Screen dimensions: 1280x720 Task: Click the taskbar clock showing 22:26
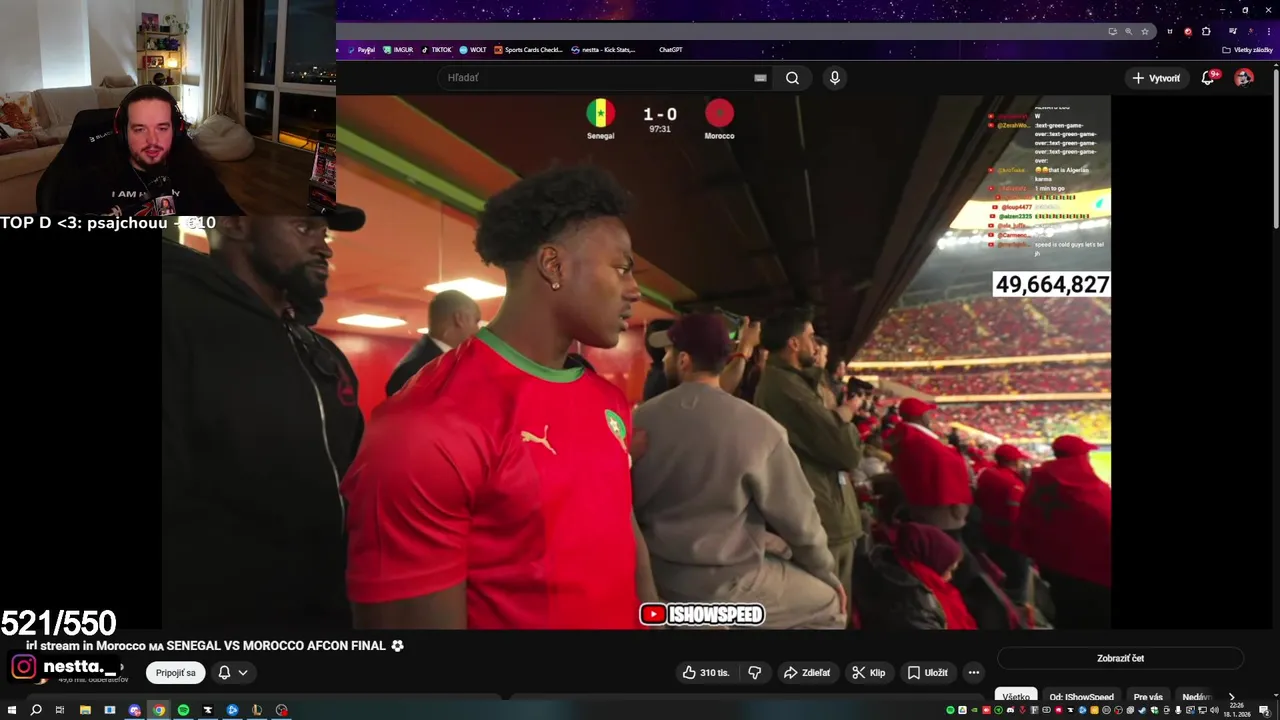pos(1237,710)
